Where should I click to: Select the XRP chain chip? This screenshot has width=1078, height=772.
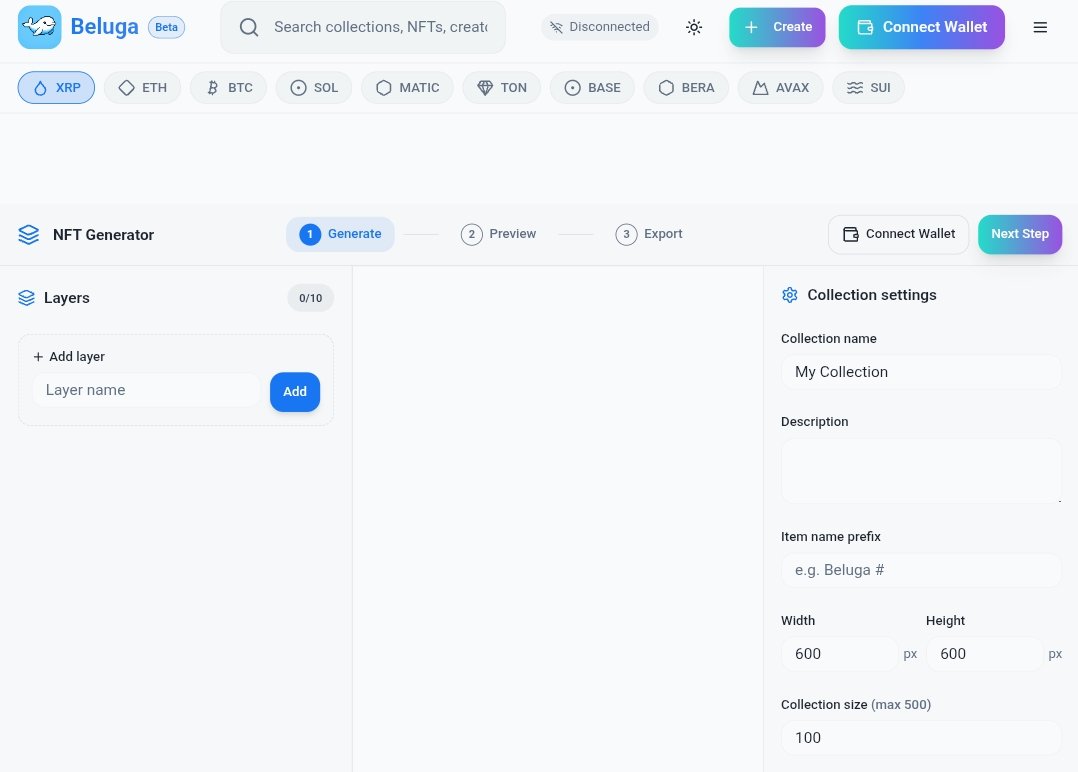click(x=56, y=88)
